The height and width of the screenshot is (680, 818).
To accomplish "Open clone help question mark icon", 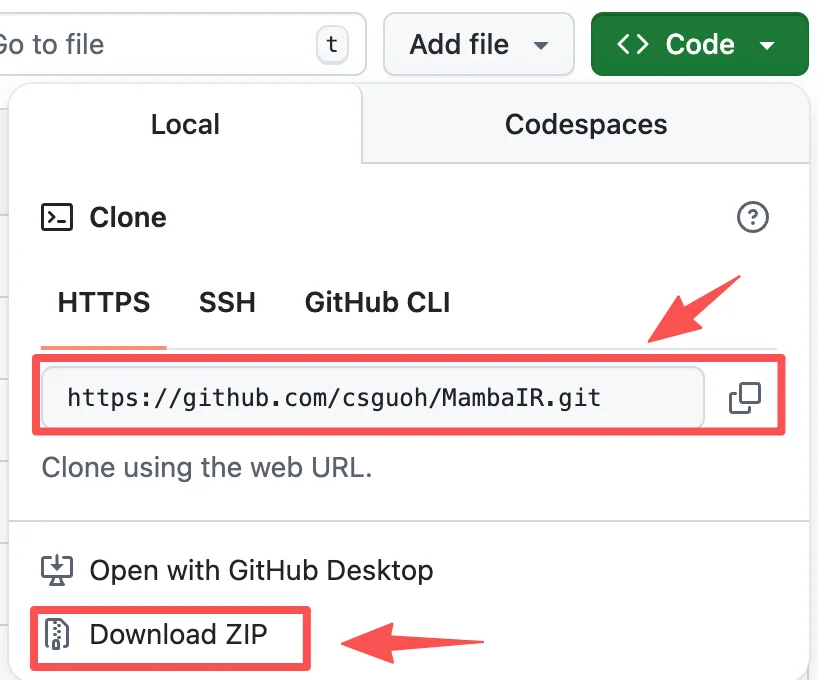I will click(752, 217).
